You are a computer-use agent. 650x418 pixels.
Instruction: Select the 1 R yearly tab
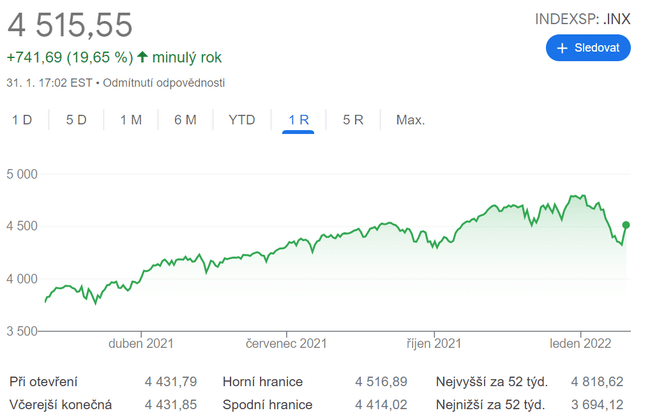pyautogui.click(x=298, y=120)
